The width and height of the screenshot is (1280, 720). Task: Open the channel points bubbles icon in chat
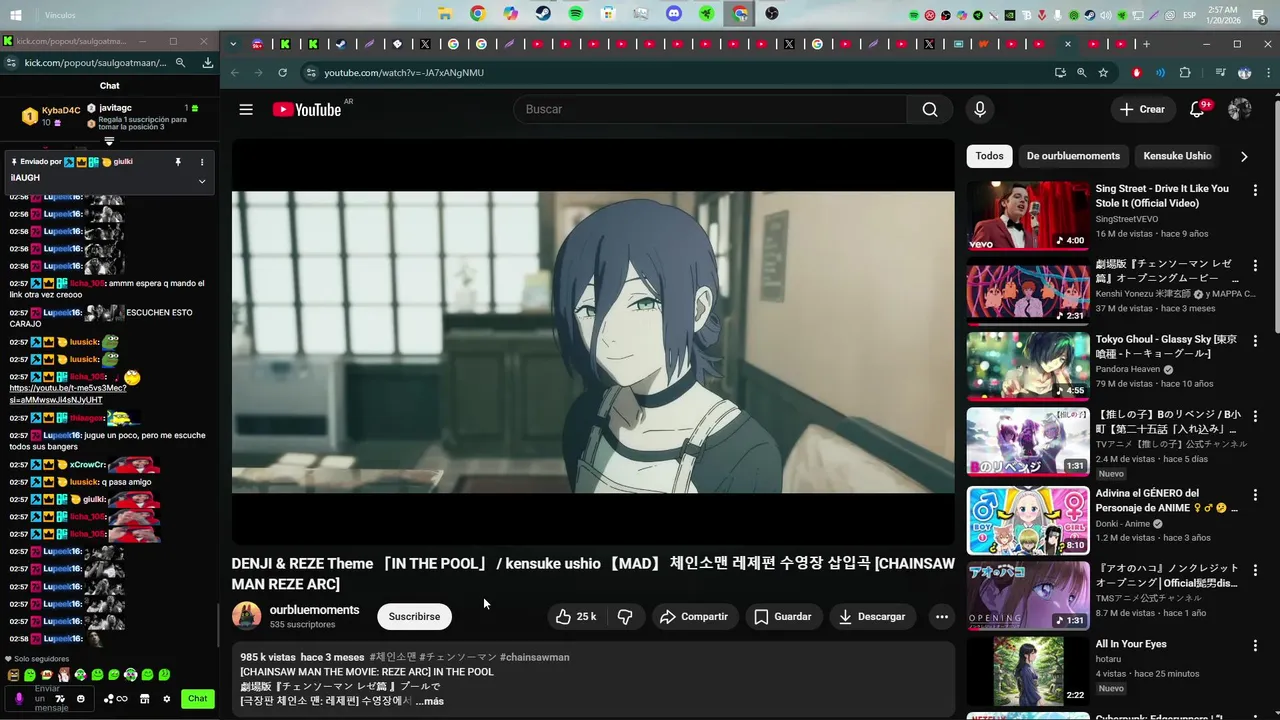coord(116,699)
